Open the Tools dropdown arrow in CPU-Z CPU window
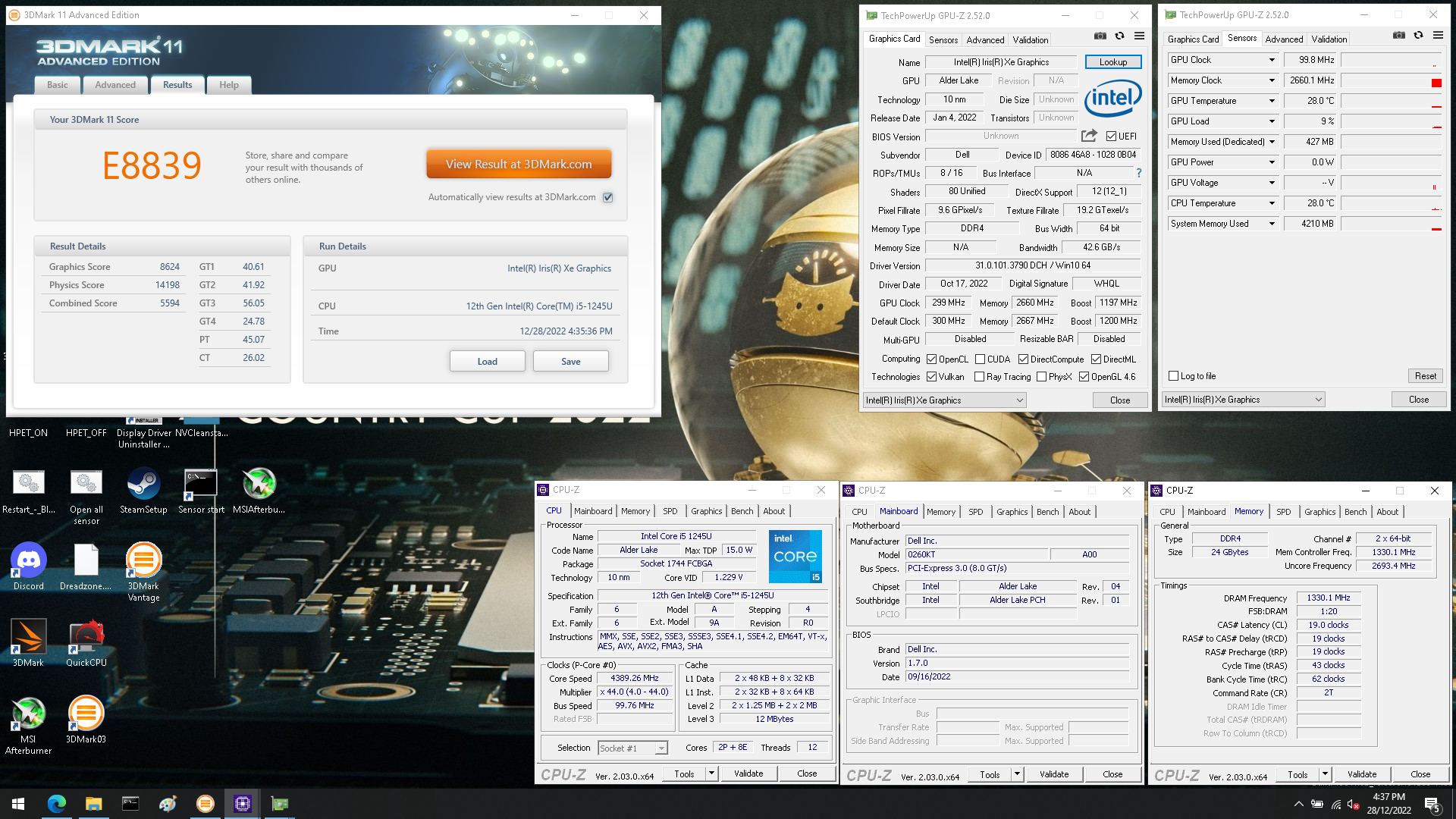This screenshot has height=819, width=1456. [x=711, y=774]
